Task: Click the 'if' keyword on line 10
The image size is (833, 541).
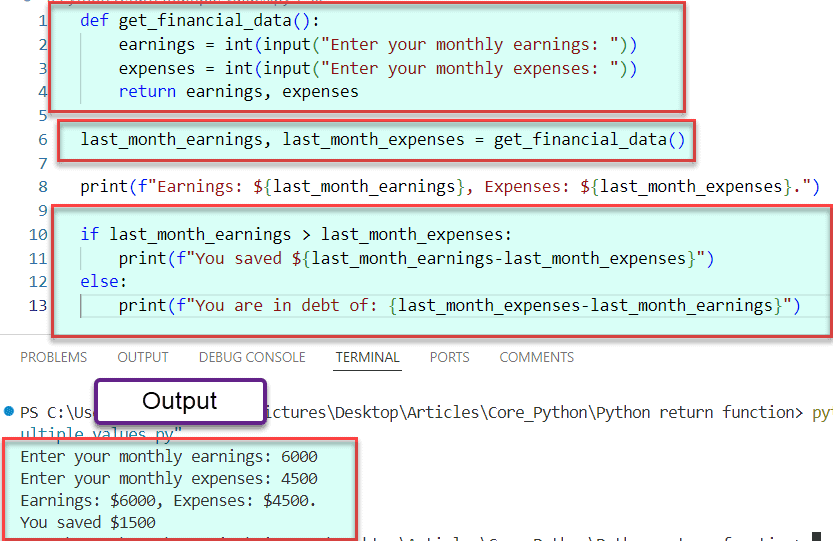Action: coord(89,234)
